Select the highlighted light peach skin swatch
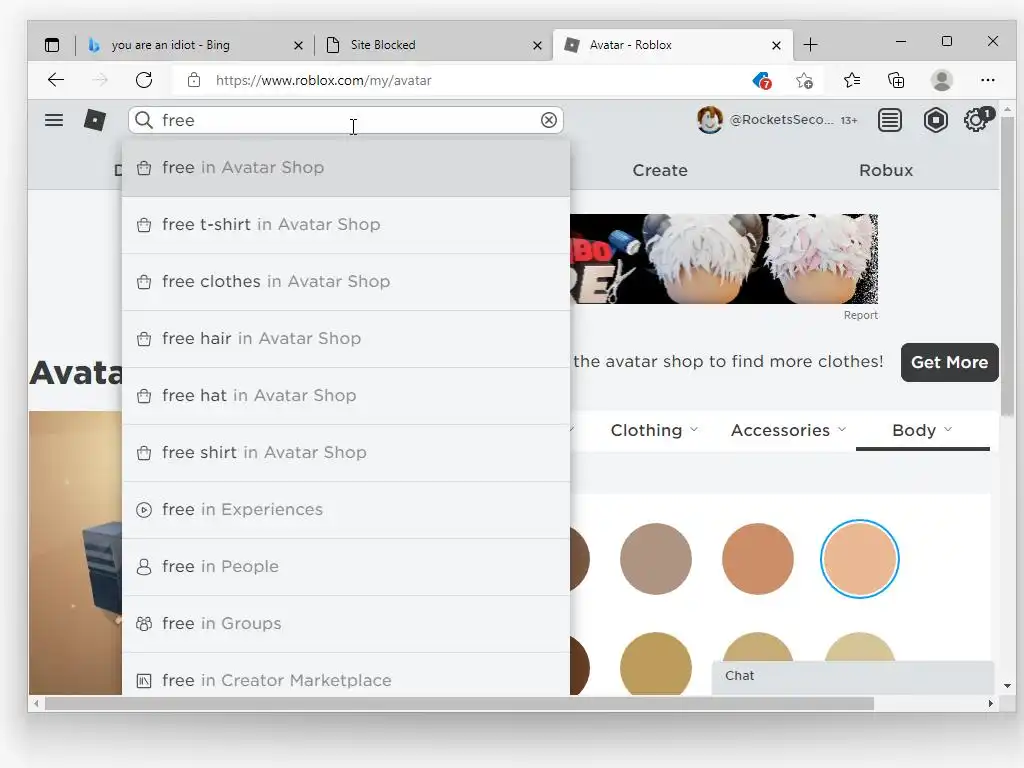1024x768 pixels. pos(859,559)
